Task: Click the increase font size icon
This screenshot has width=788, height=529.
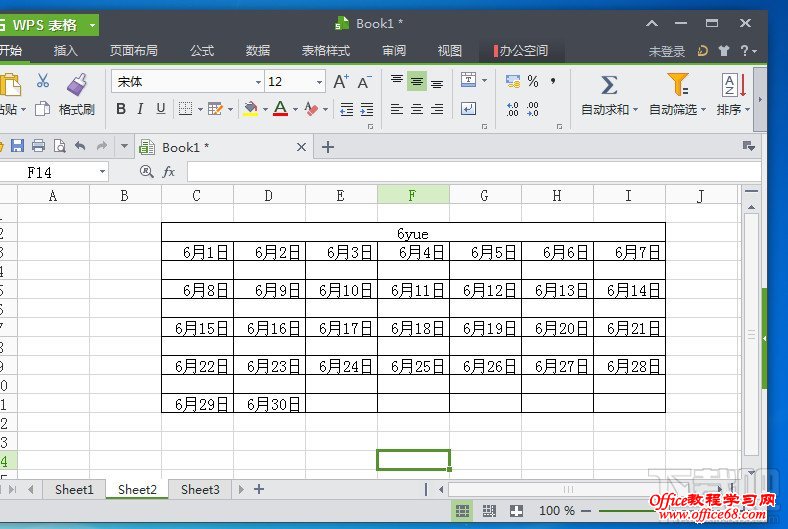Action: tap(341, 81)
